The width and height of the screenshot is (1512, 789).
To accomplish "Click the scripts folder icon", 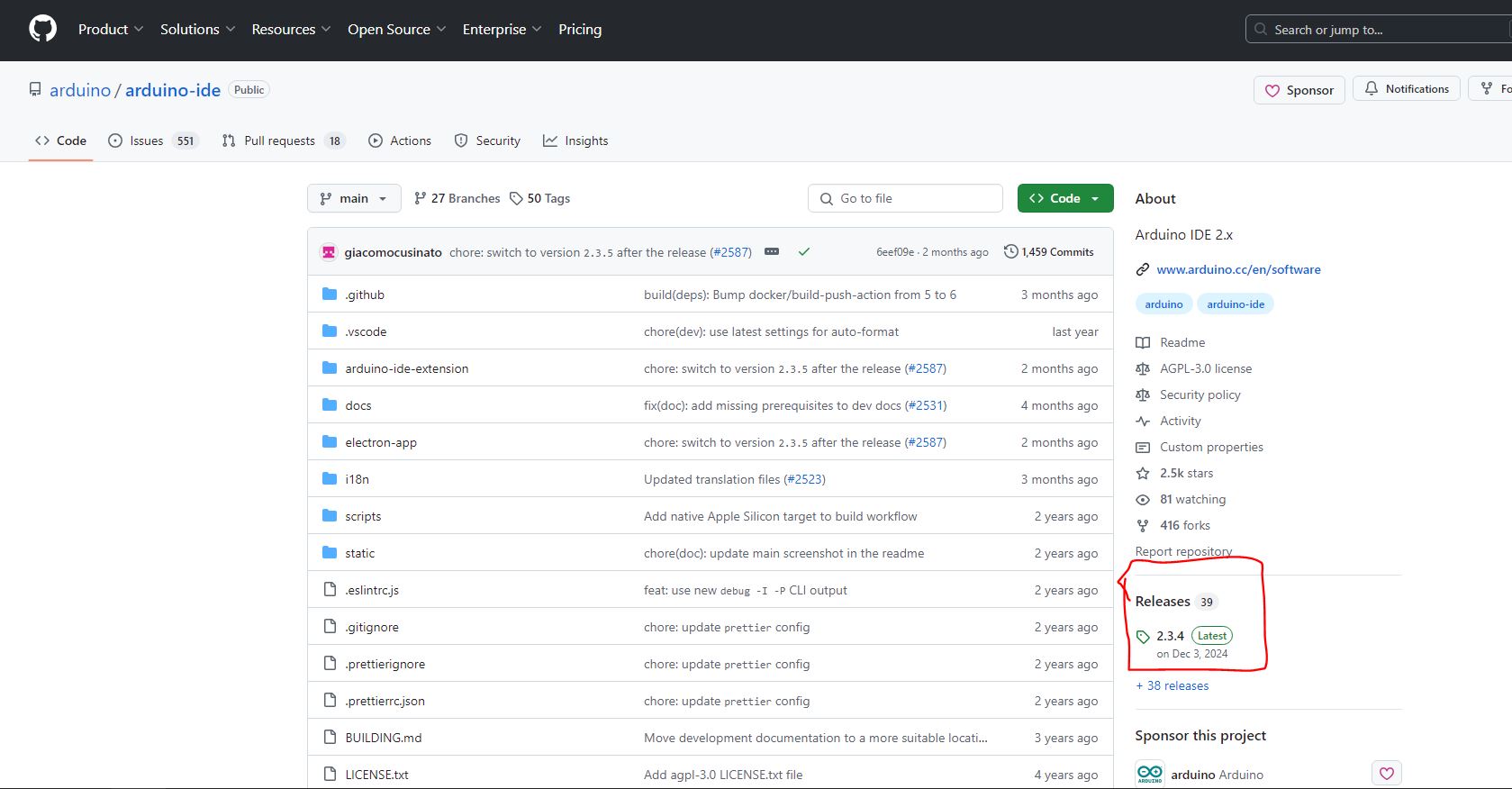I will (x=330, y=516).
